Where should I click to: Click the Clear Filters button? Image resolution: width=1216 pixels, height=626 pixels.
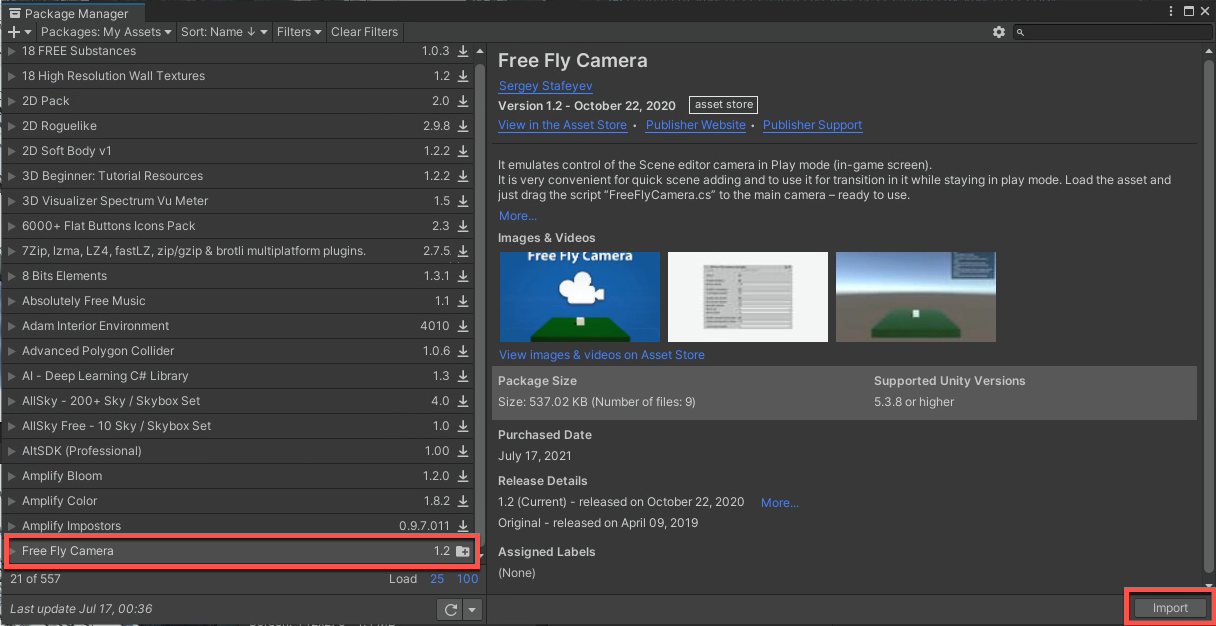(364, 31)
